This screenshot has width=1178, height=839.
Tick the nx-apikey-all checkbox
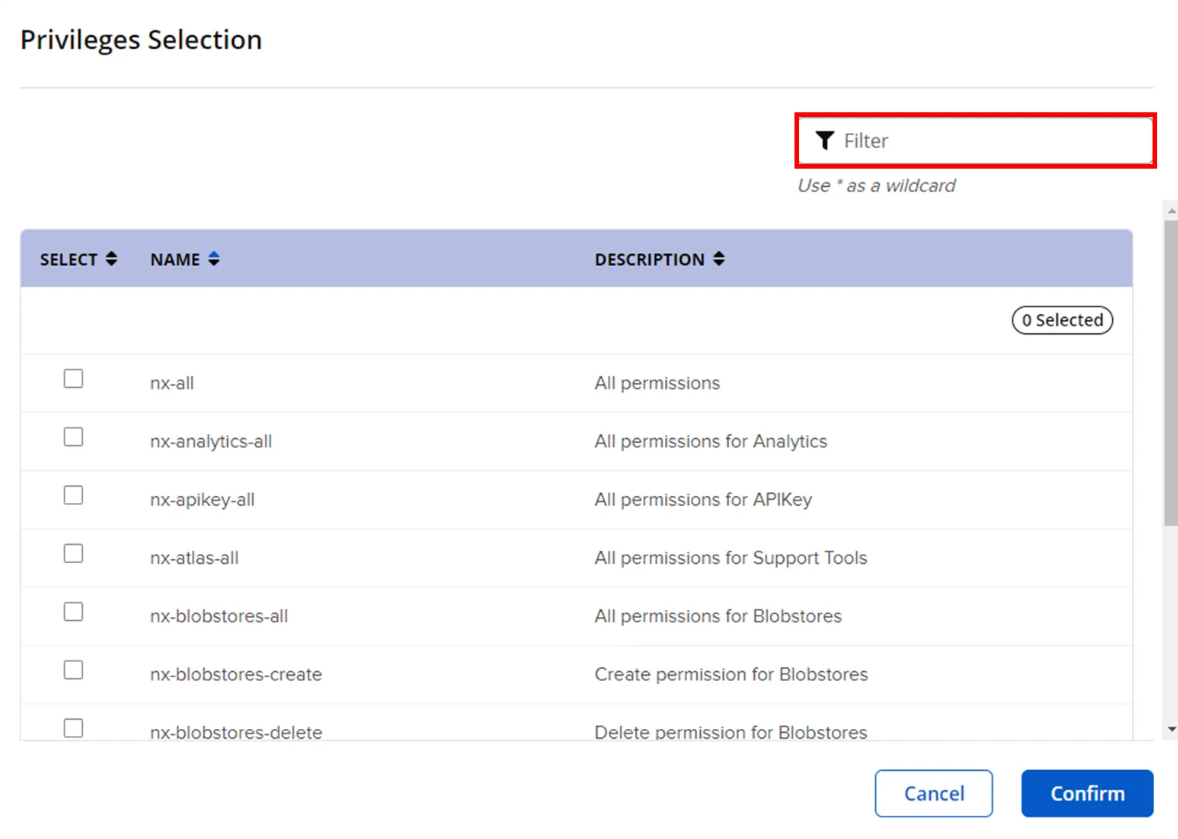(74, 496)
